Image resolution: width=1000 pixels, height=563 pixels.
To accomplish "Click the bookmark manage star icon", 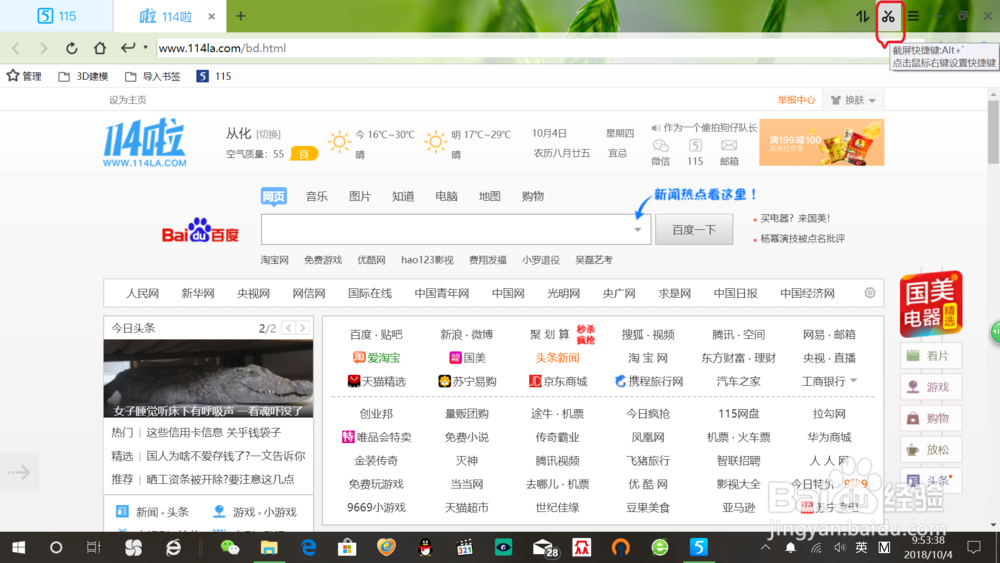I will (x=13, y=76).
